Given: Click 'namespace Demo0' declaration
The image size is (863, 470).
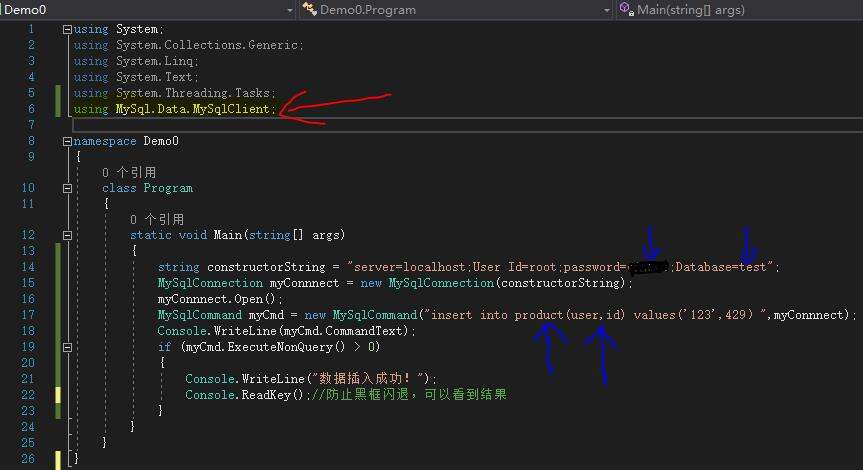Looking at the screenshot, I should click(126, 141).
